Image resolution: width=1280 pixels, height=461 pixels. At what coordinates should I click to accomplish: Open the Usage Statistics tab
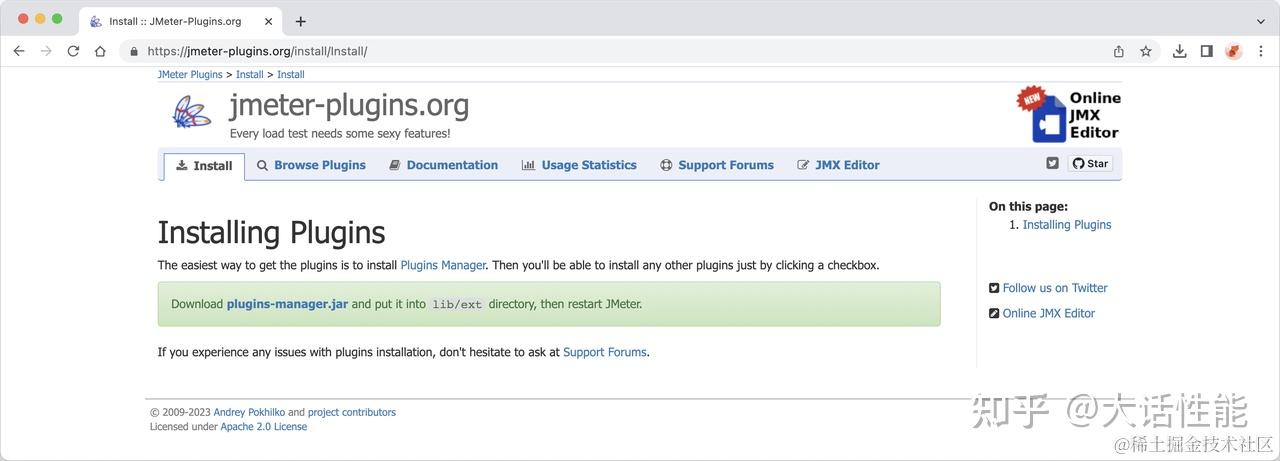579,165
